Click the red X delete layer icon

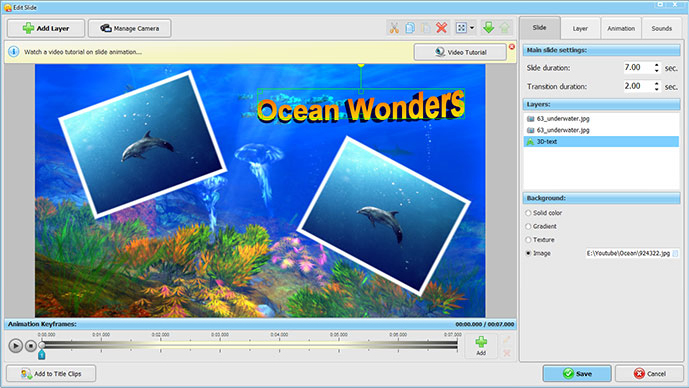[x=442, y=28]
